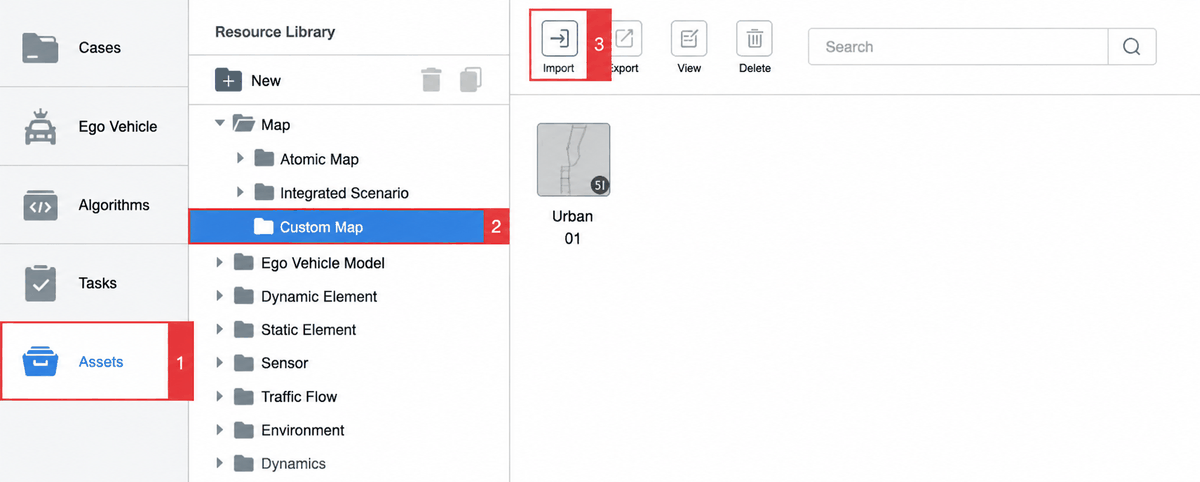This screenshot has height=482, width=1200.
Task: Click the search magnifier button
Action: pos(1132,47)
